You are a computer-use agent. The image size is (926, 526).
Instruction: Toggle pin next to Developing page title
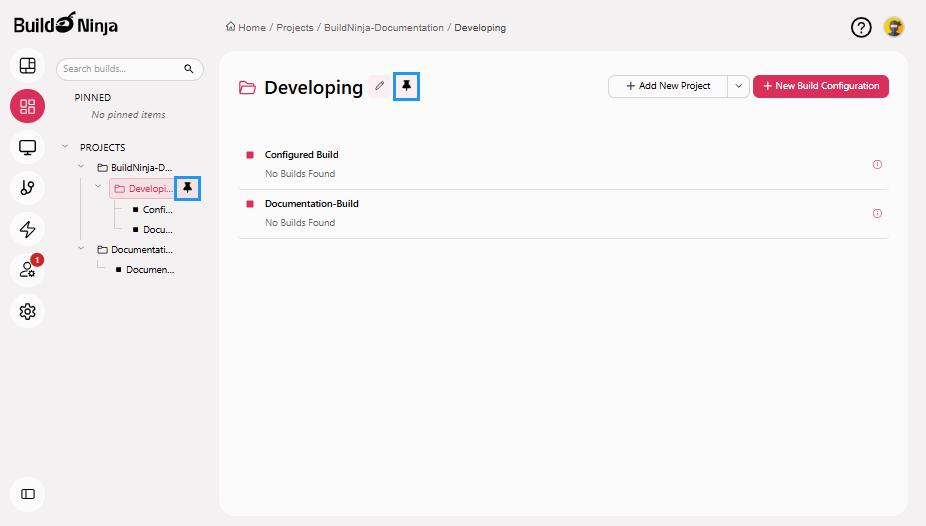tap(406, 87)
